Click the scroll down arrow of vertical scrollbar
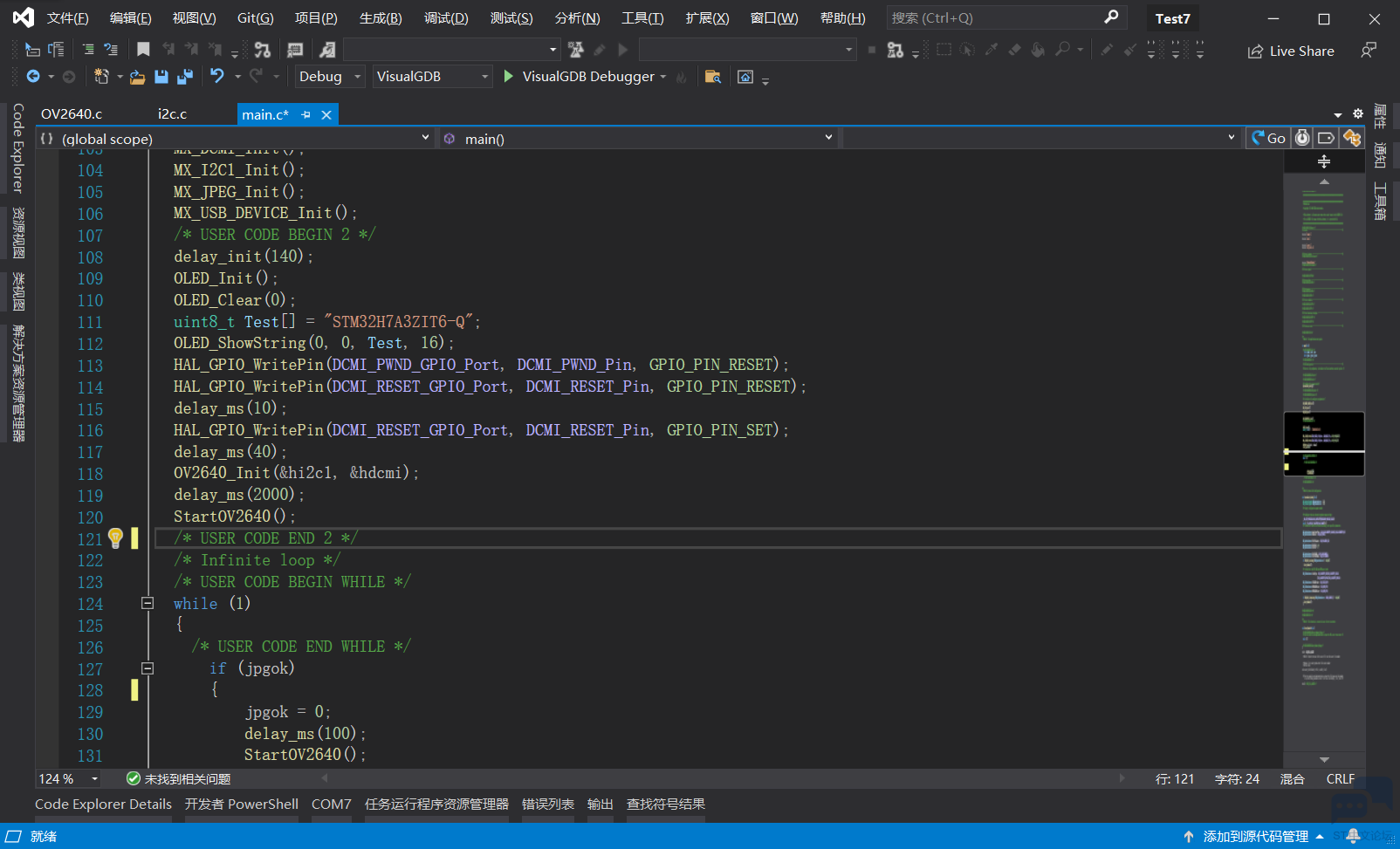The height and width of the screenshot is (849, 1400). tap(1324, 760)
